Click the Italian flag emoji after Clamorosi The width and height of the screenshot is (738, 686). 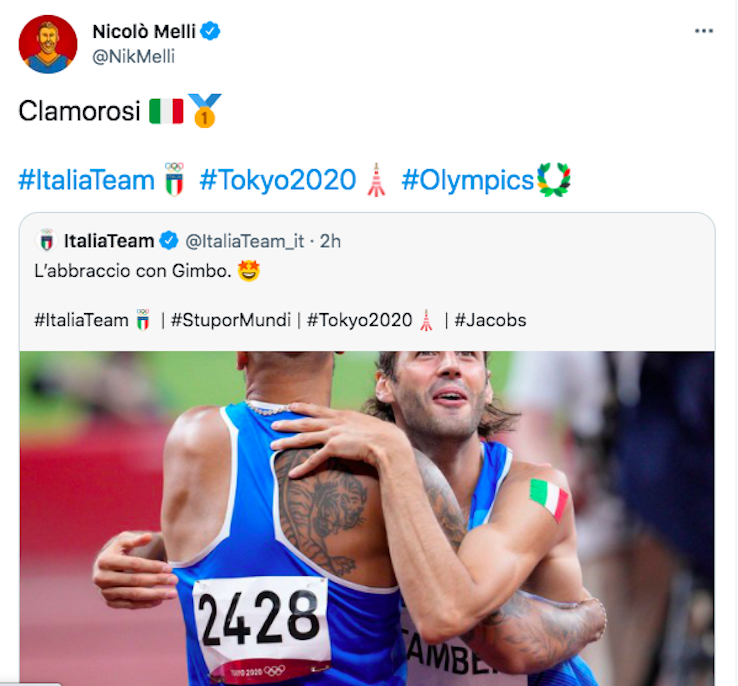click(166, 110)
